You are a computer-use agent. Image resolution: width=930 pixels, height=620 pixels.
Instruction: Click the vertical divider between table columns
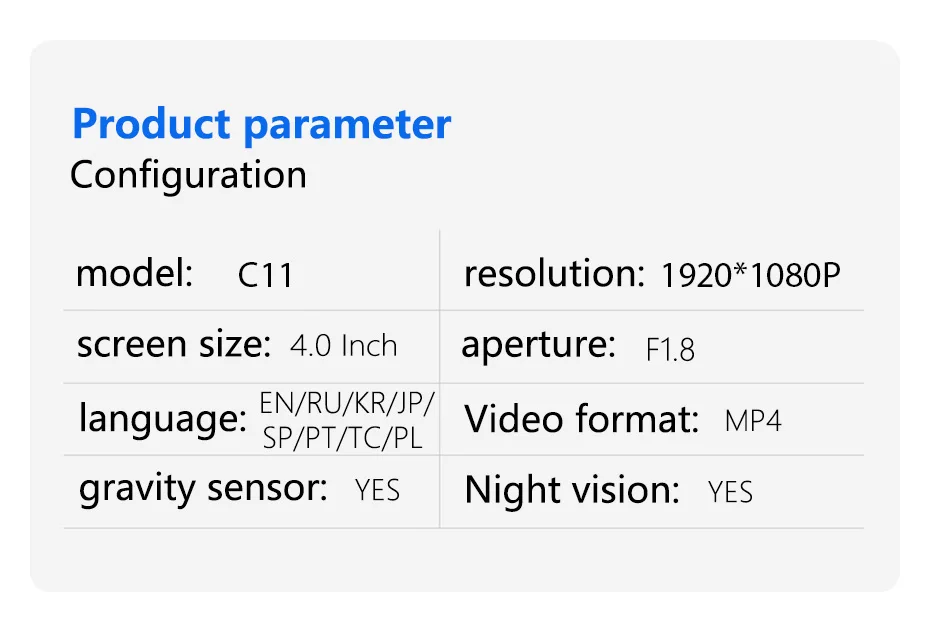(x=440, y=380)
